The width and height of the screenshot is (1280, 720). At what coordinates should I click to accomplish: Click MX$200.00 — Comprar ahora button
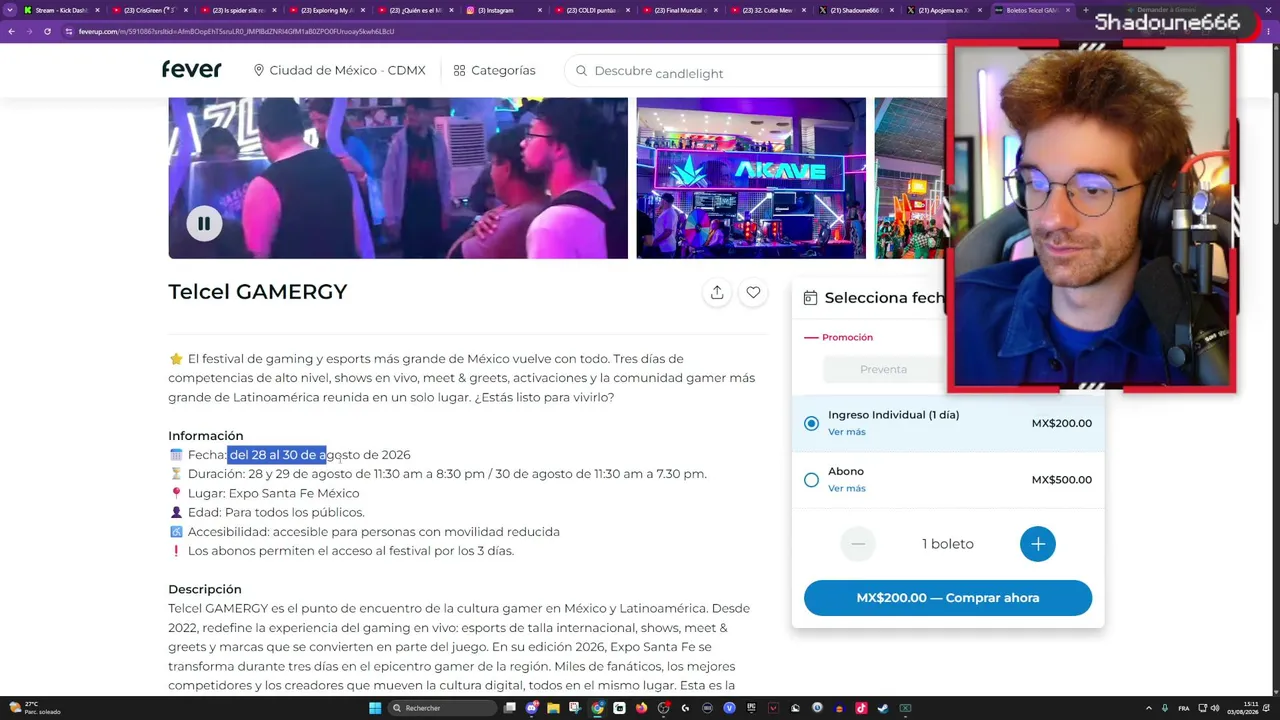point(948,598)
